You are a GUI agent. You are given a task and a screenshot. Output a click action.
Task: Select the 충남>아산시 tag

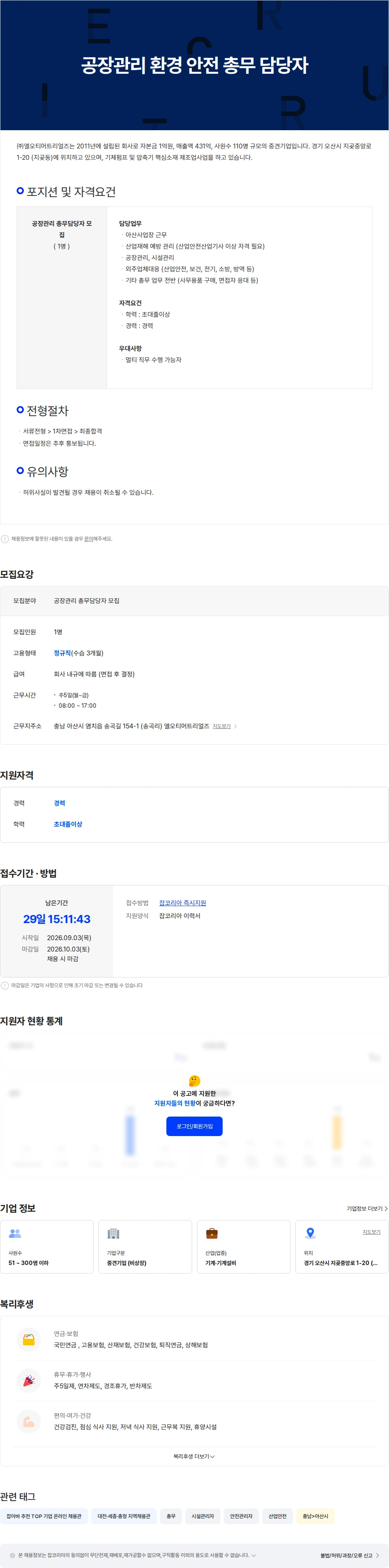pos(315,1516)
